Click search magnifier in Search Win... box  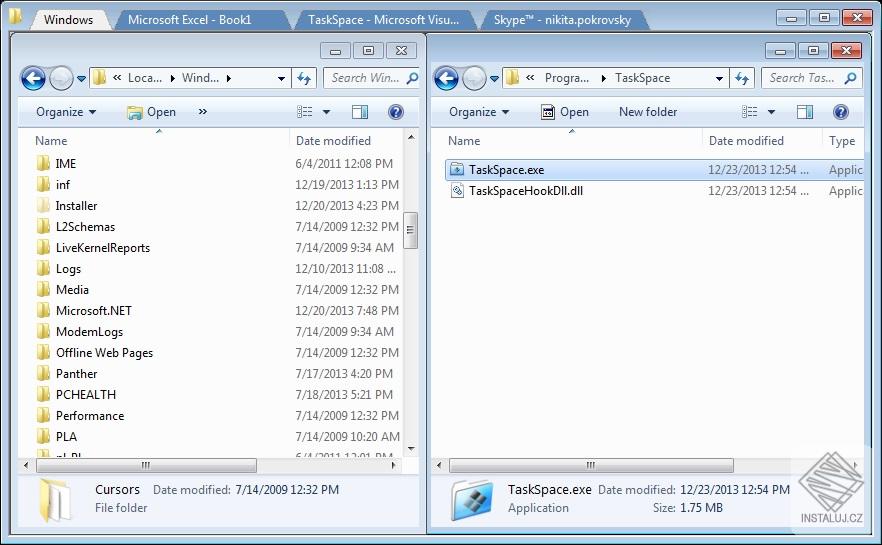click(412, 78)
